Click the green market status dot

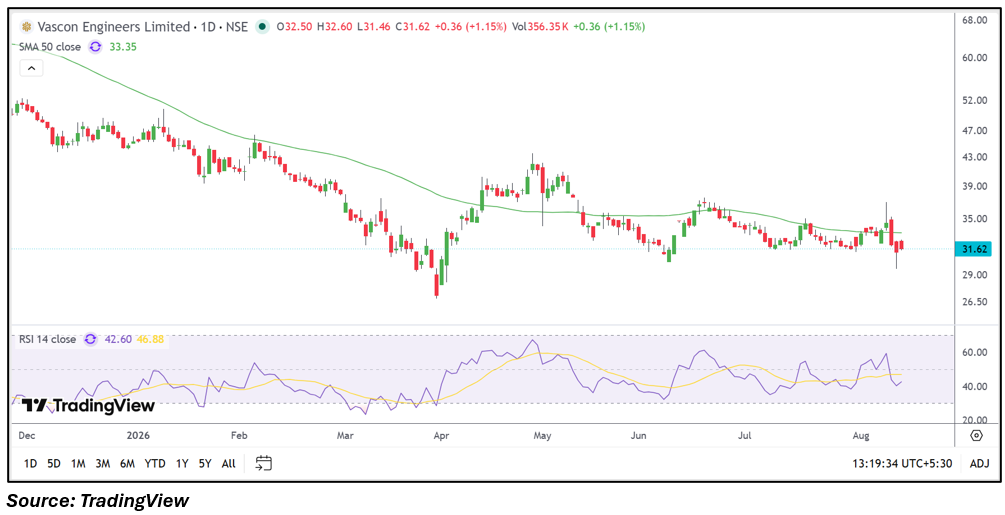[262, 27]
